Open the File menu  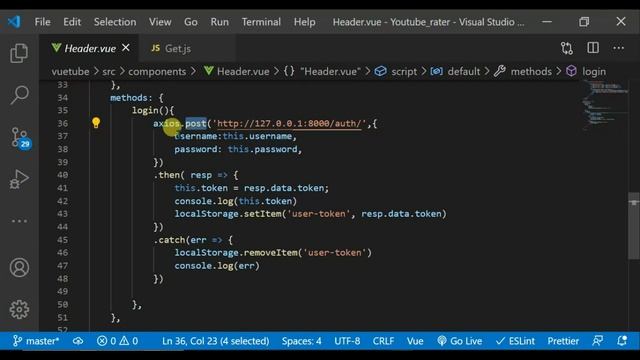coord(42,22)
